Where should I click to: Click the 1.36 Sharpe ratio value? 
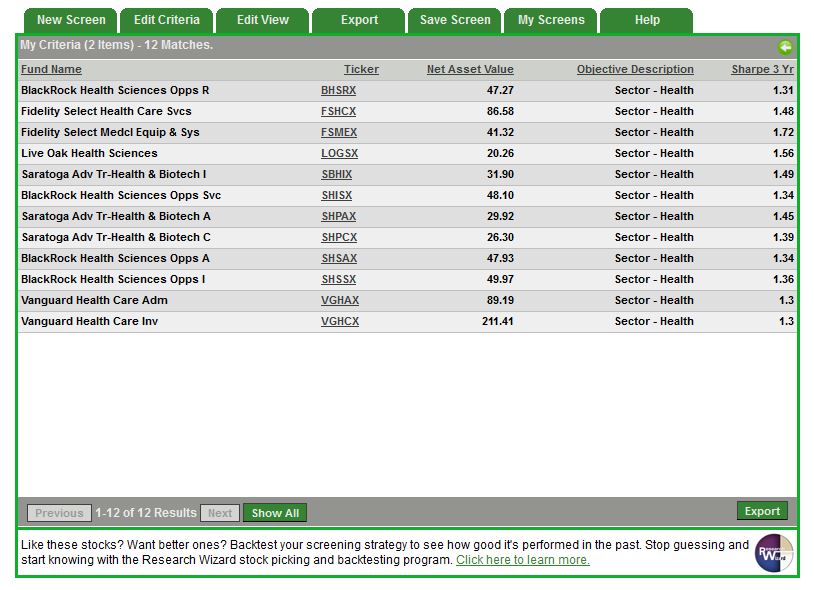pos(783,280)
